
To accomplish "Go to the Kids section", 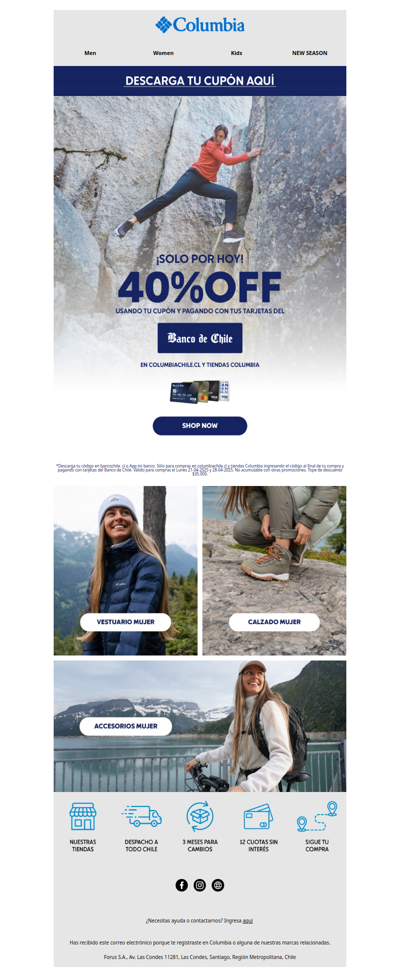I will coord(236,53).
